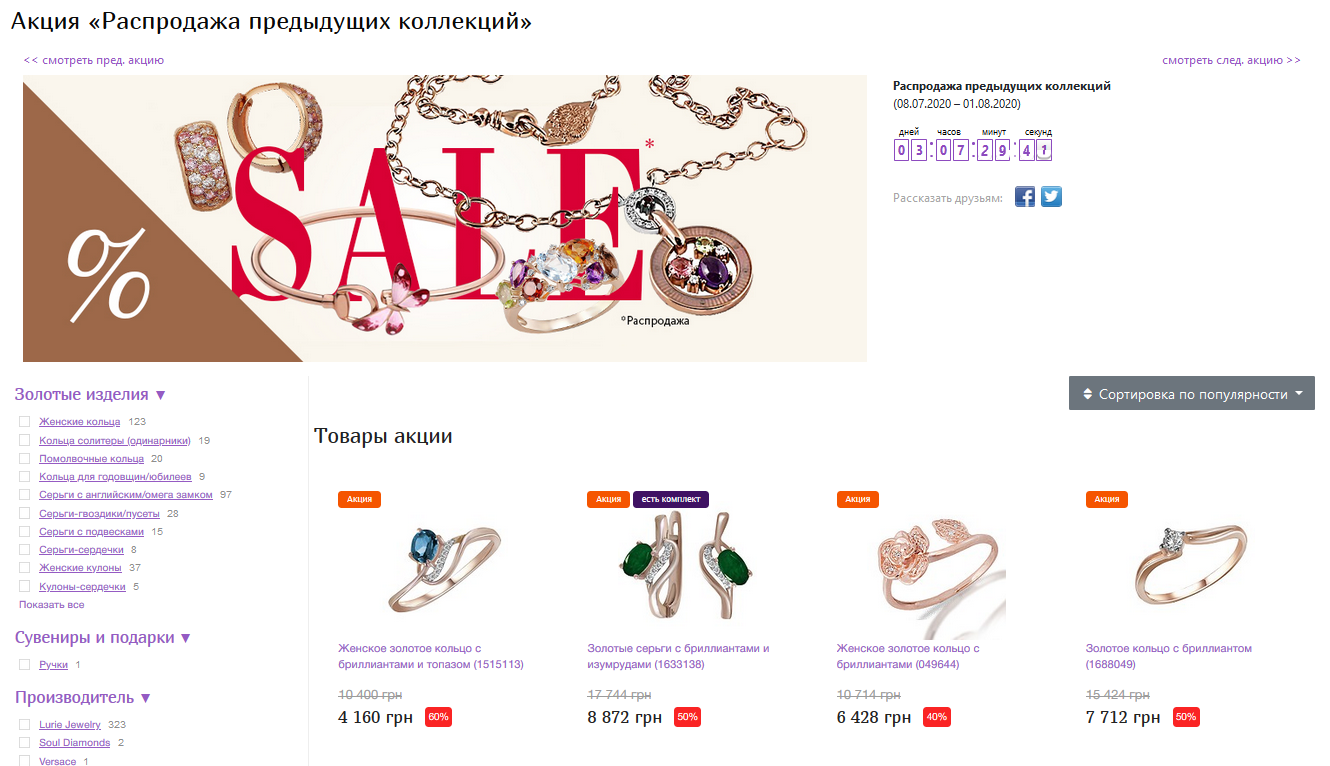
Task: Open 'Золотые серьги с бриллиантами и изумрудами' link
Action: (x=678, y=656)
